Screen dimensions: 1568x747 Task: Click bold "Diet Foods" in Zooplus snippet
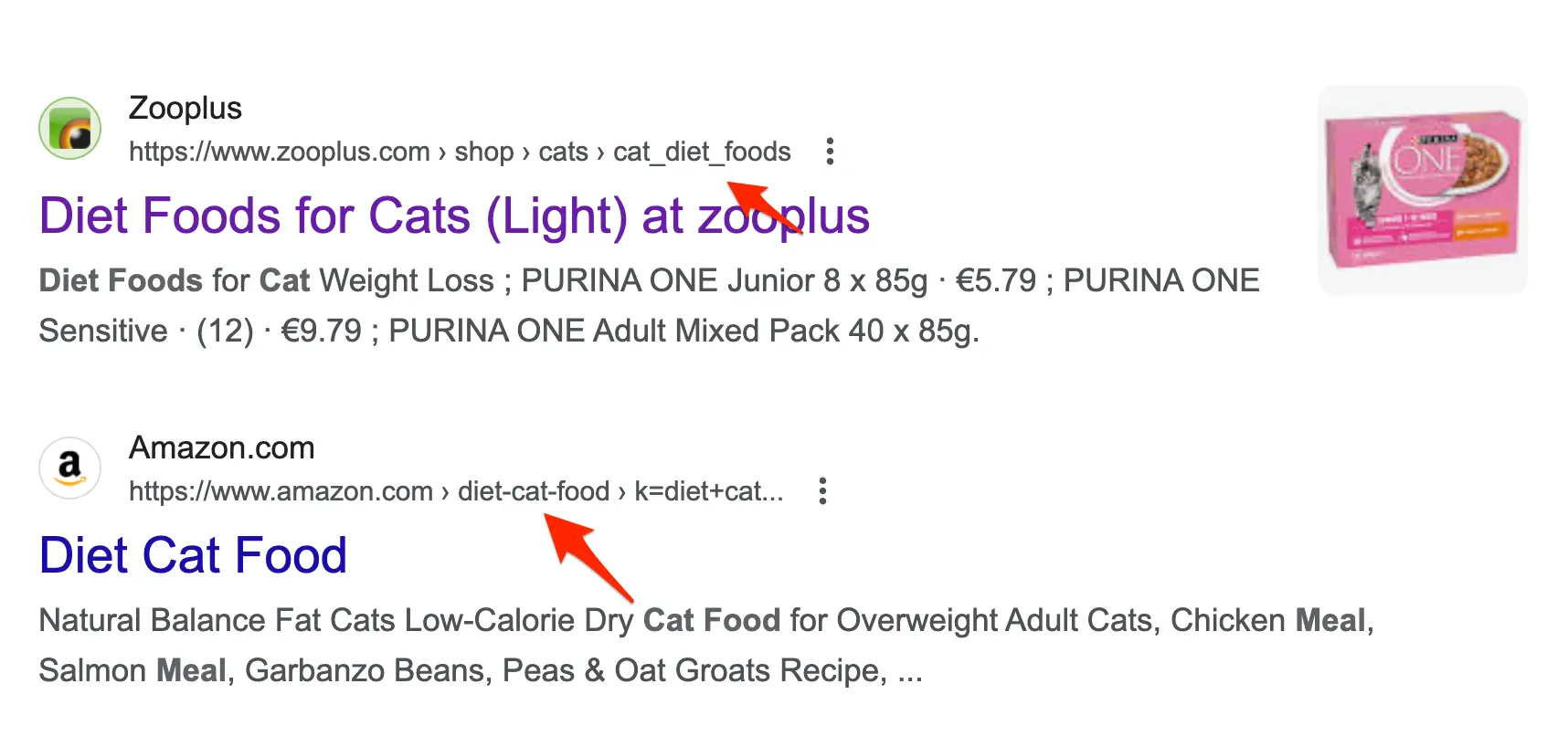[121, 280]
